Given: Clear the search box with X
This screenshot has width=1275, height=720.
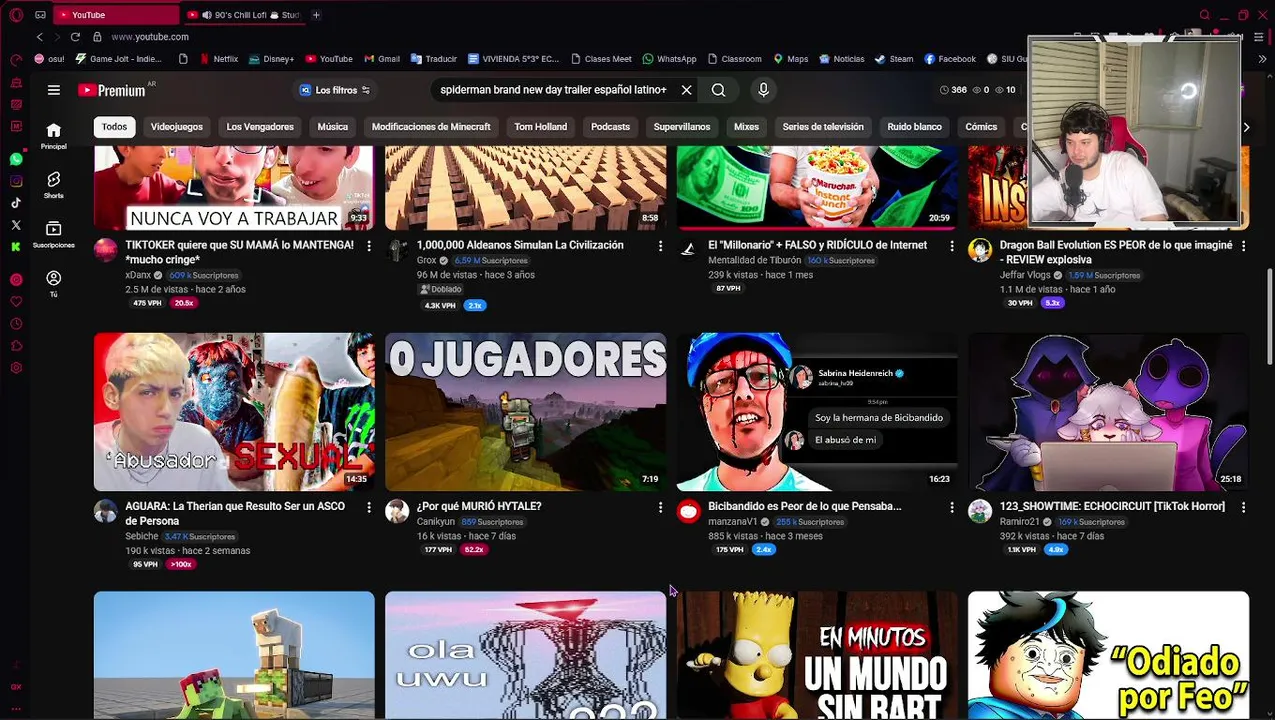Looking at the screenshot, I should coord(686,90).
